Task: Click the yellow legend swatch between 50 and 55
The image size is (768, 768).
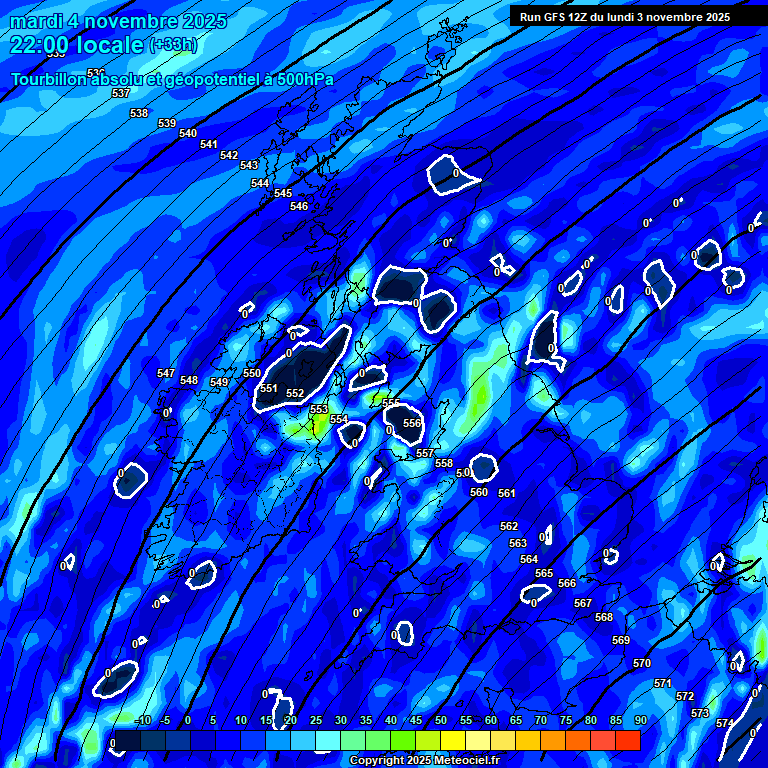Action: click(453, 740)
